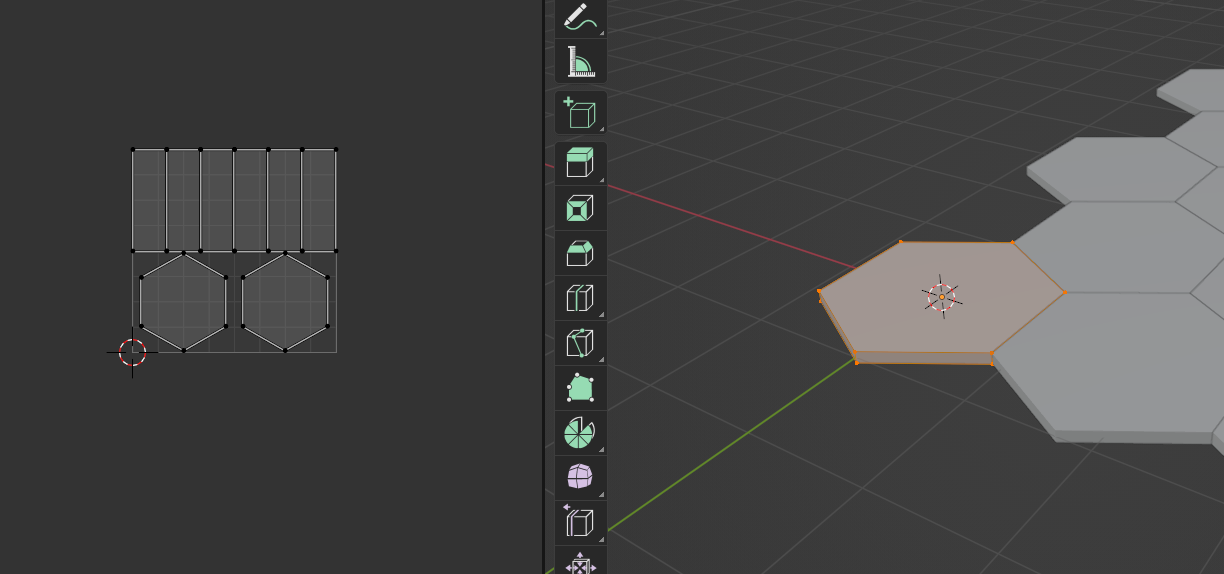Pick the Edge Slide tool
Image resolution: width=1224 pixels, height=574 pixels.
(580, 523)
